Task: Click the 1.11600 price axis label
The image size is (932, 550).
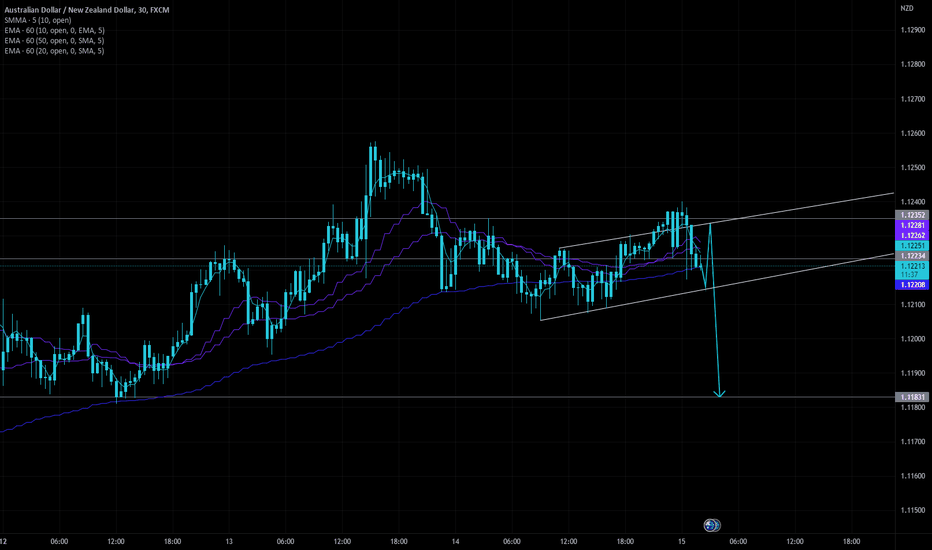Action: (x=913, y=476)
